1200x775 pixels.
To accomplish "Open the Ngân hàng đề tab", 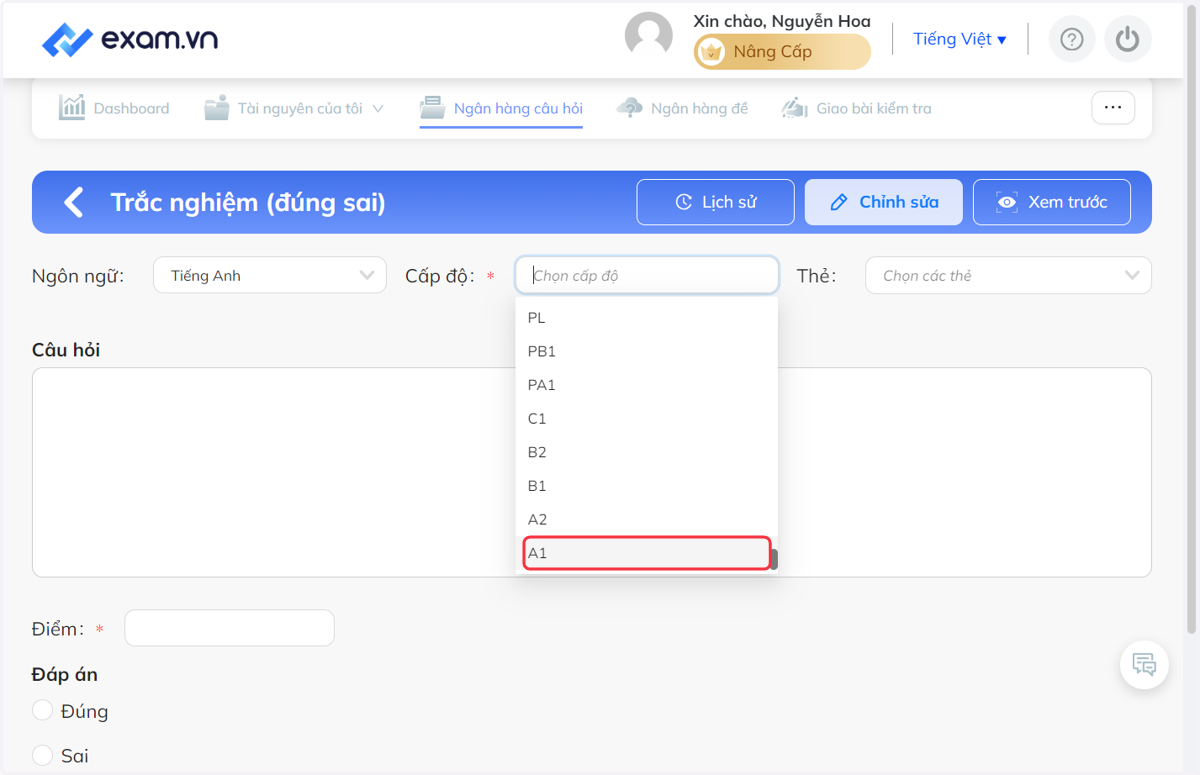I will [682, 108].
